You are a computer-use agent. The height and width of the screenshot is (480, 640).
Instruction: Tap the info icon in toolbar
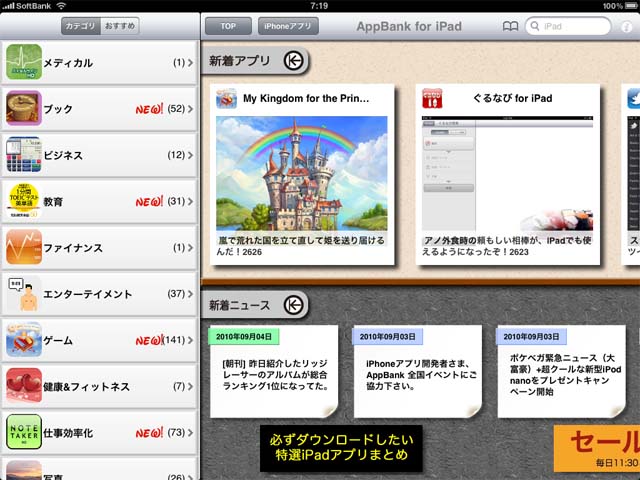(x=627, y=27)
